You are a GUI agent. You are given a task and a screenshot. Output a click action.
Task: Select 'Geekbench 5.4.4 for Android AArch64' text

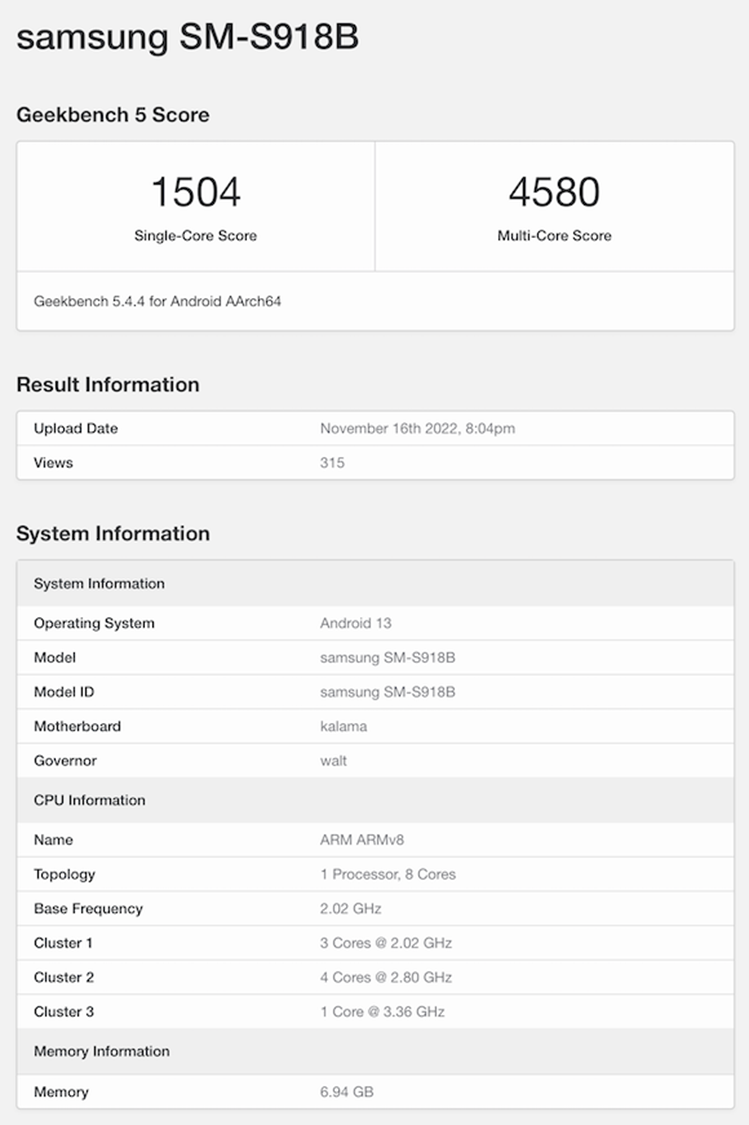point(157,301)
